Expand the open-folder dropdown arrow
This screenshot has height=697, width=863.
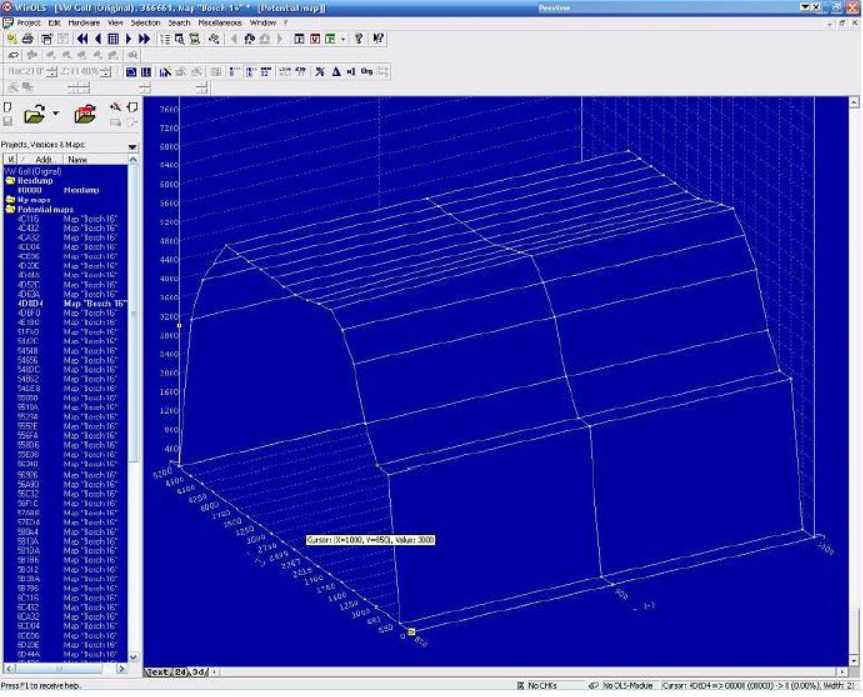[56, 114]
